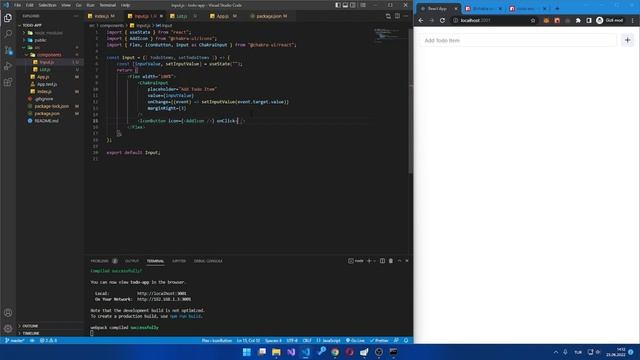Open Run and Debug view
This screenshot has width=640, height=360.
[8, 66]
